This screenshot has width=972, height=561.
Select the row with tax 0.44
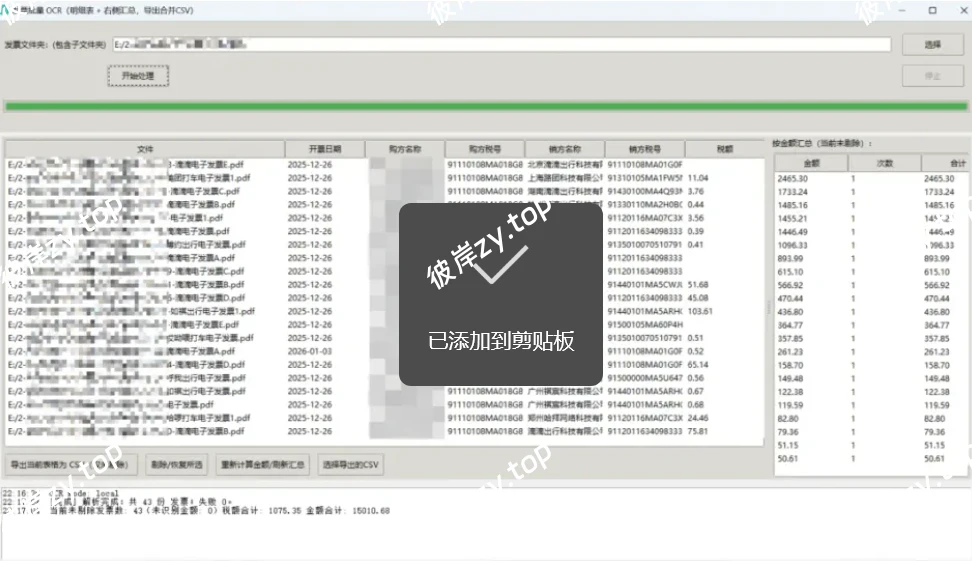point(384,205)
